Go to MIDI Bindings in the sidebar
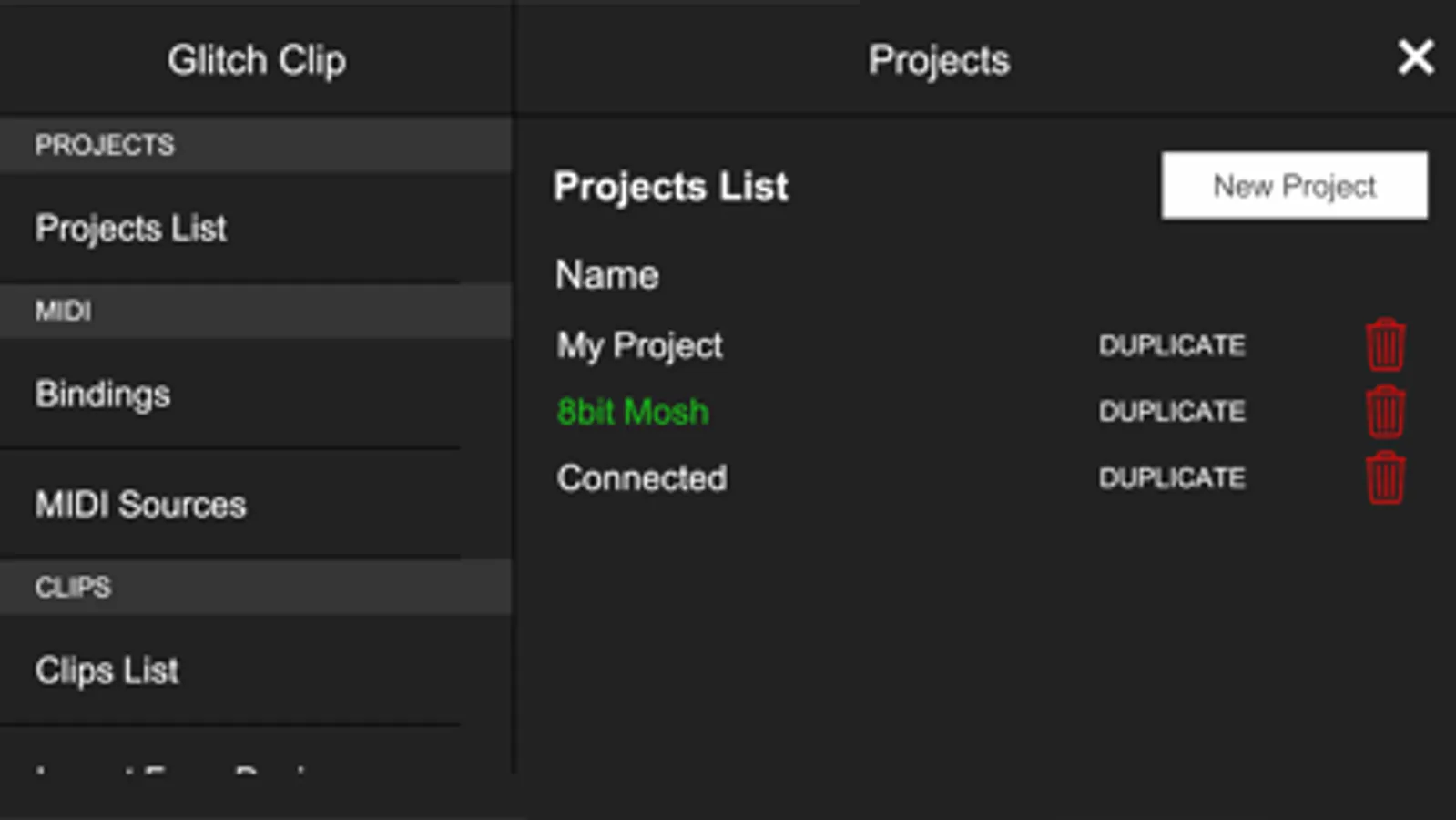 coord(103,395)
